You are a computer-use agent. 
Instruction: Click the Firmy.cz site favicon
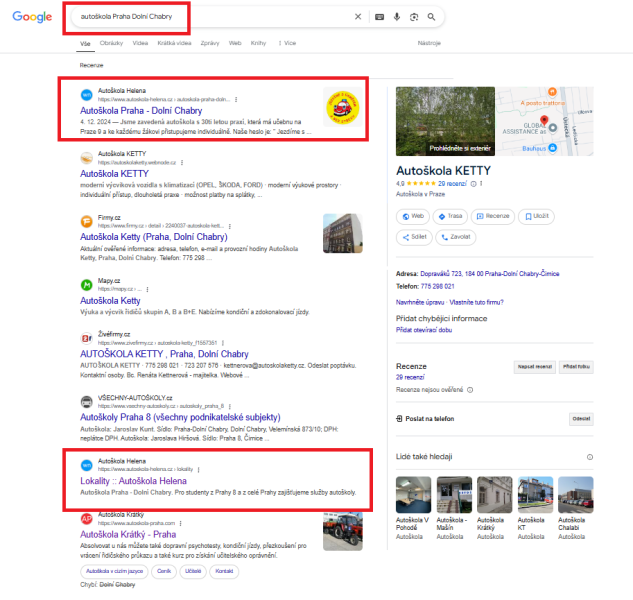(x=86, y=221)
